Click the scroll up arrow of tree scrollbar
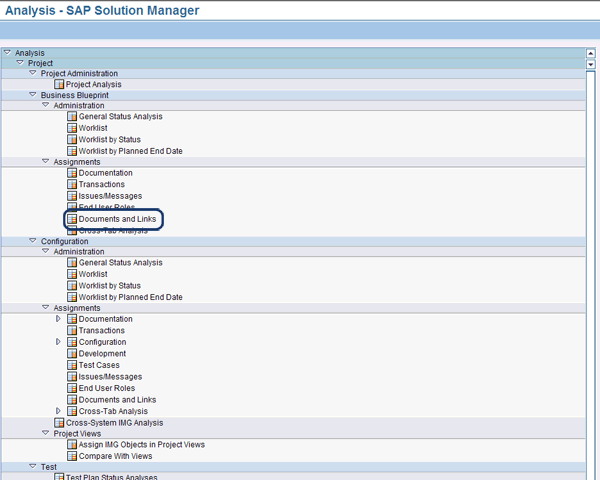This screenshot has height=480, width=600. [x=592, y=52]
